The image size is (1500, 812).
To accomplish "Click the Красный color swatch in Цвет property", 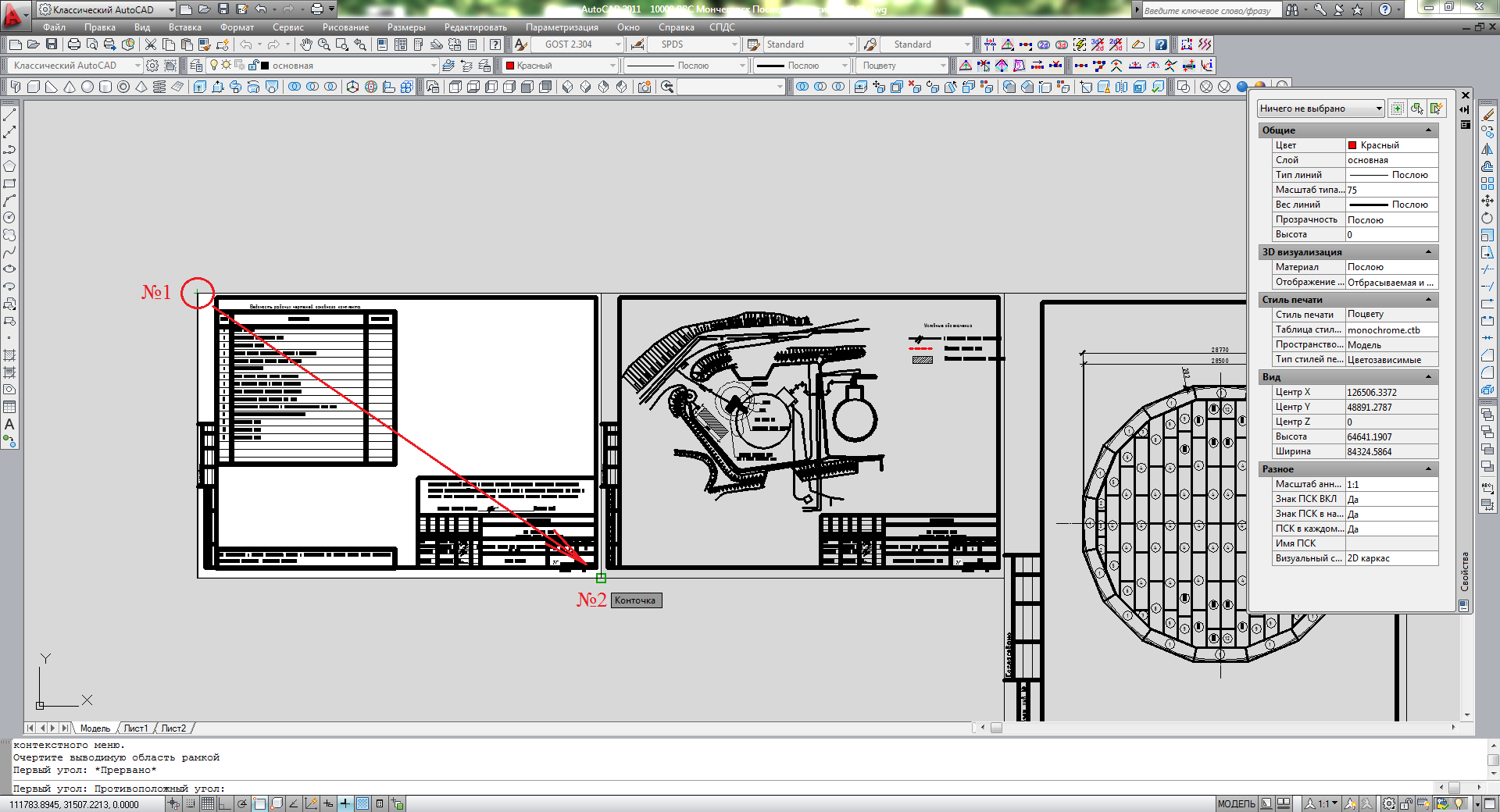I will click(x=1352, y=145).
